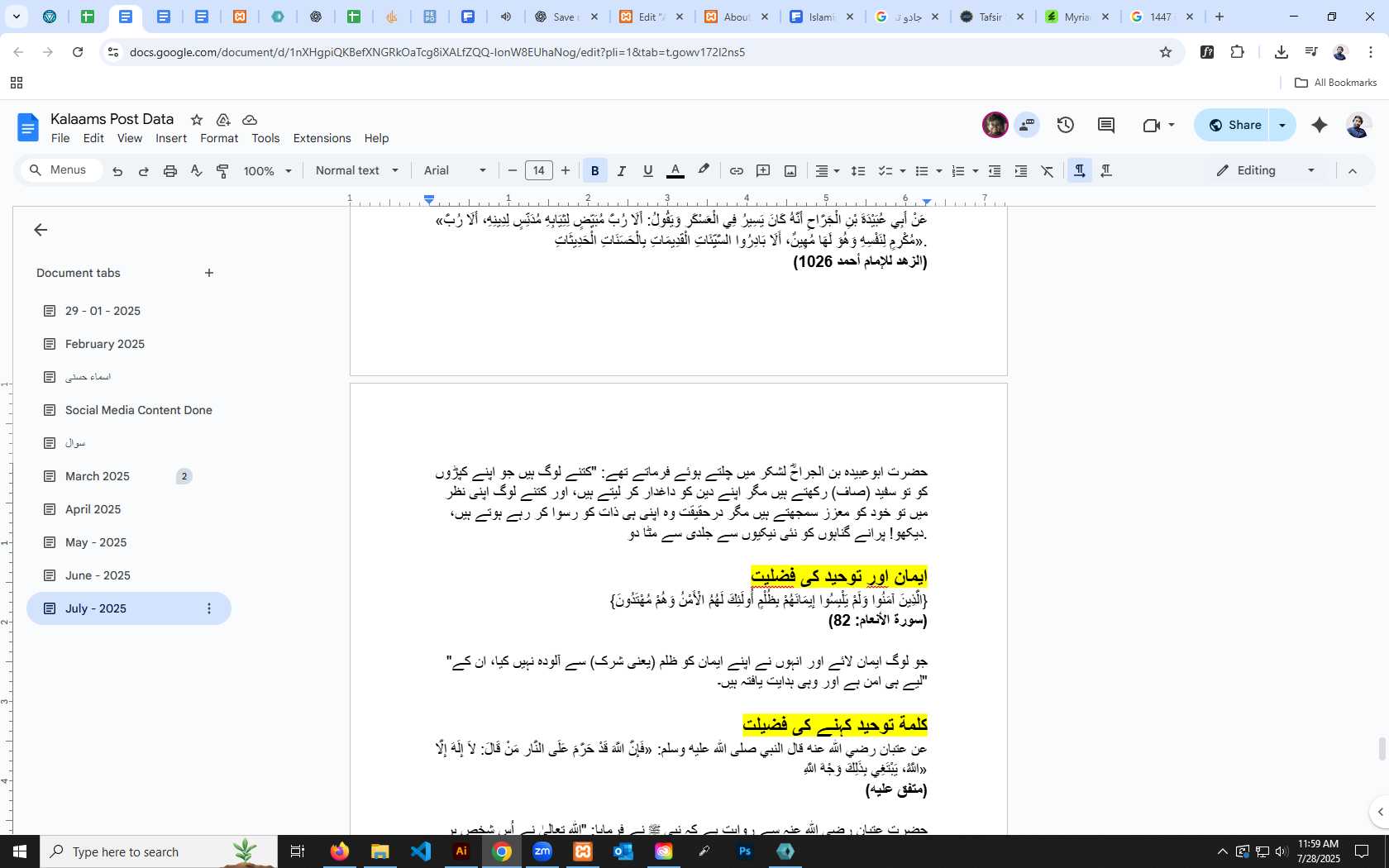Star the Kalaams Post Data document
Screen dimensions: 1389x868
tap(197, 120)
